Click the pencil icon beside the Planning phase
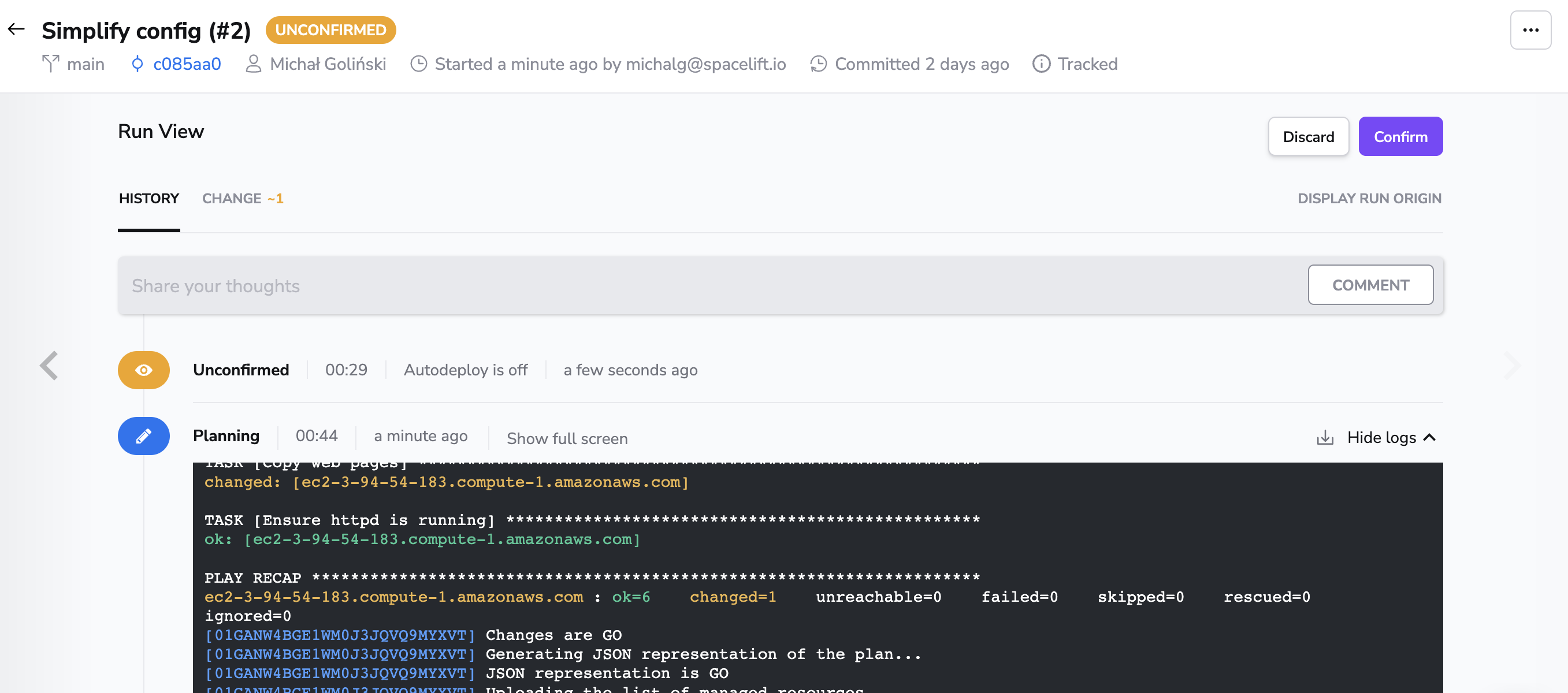The image size is (1568, 693). coord(143,435)
